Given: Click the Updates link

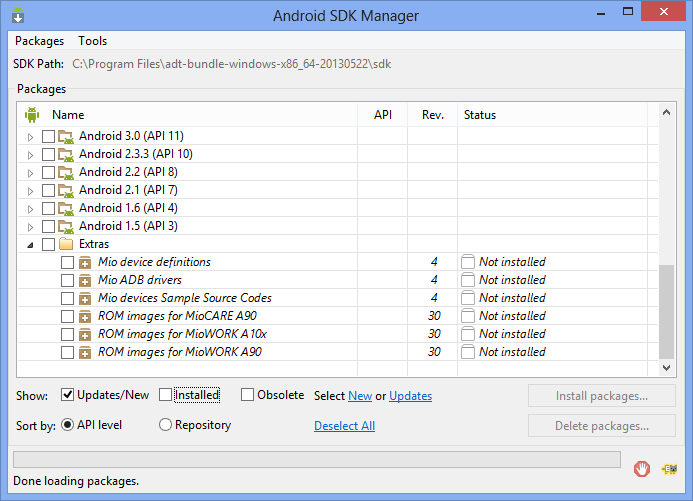Looking at the screenshot, I should 410,396.
